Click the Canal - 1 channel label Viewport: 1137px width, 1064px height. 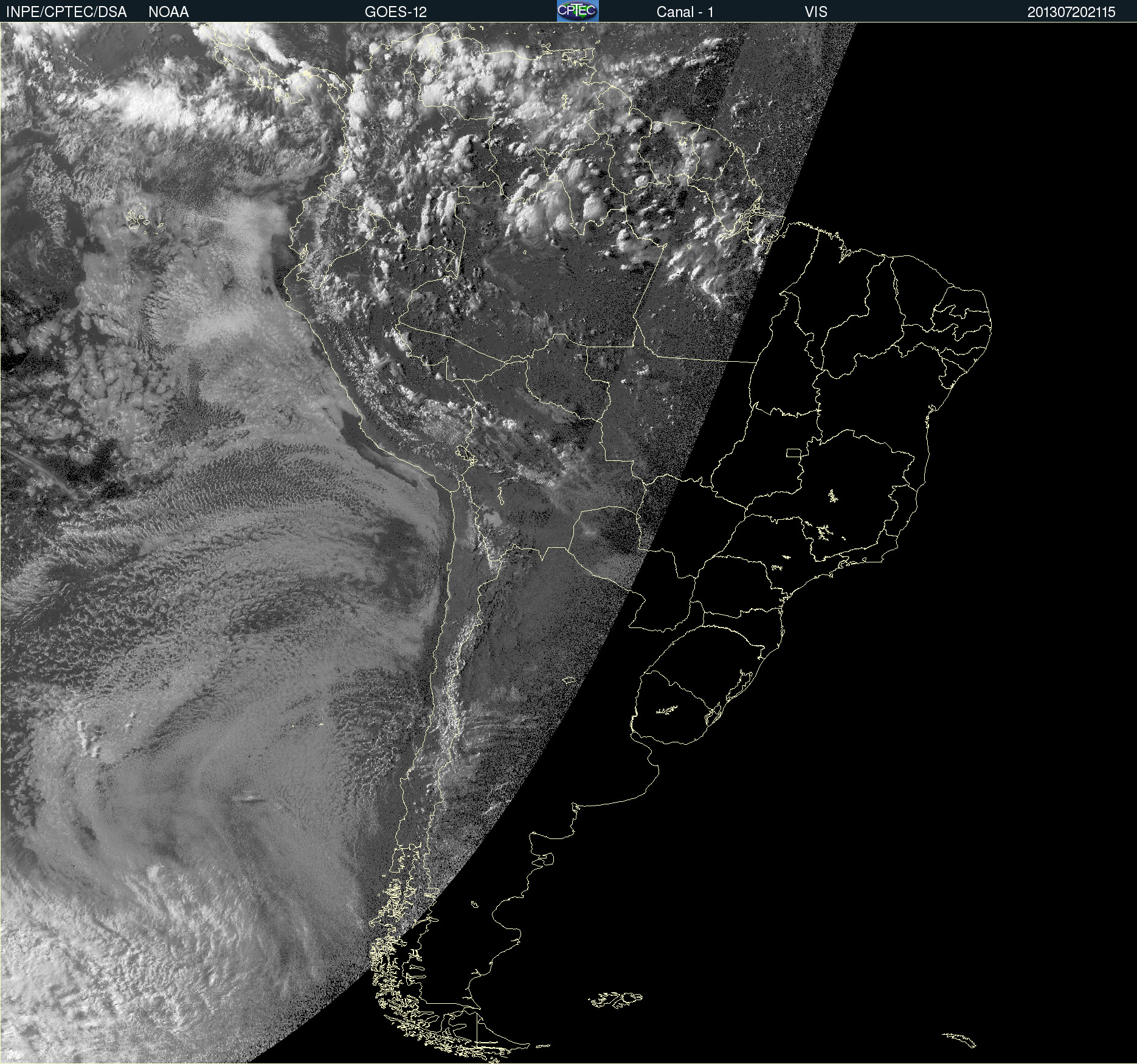685,12
